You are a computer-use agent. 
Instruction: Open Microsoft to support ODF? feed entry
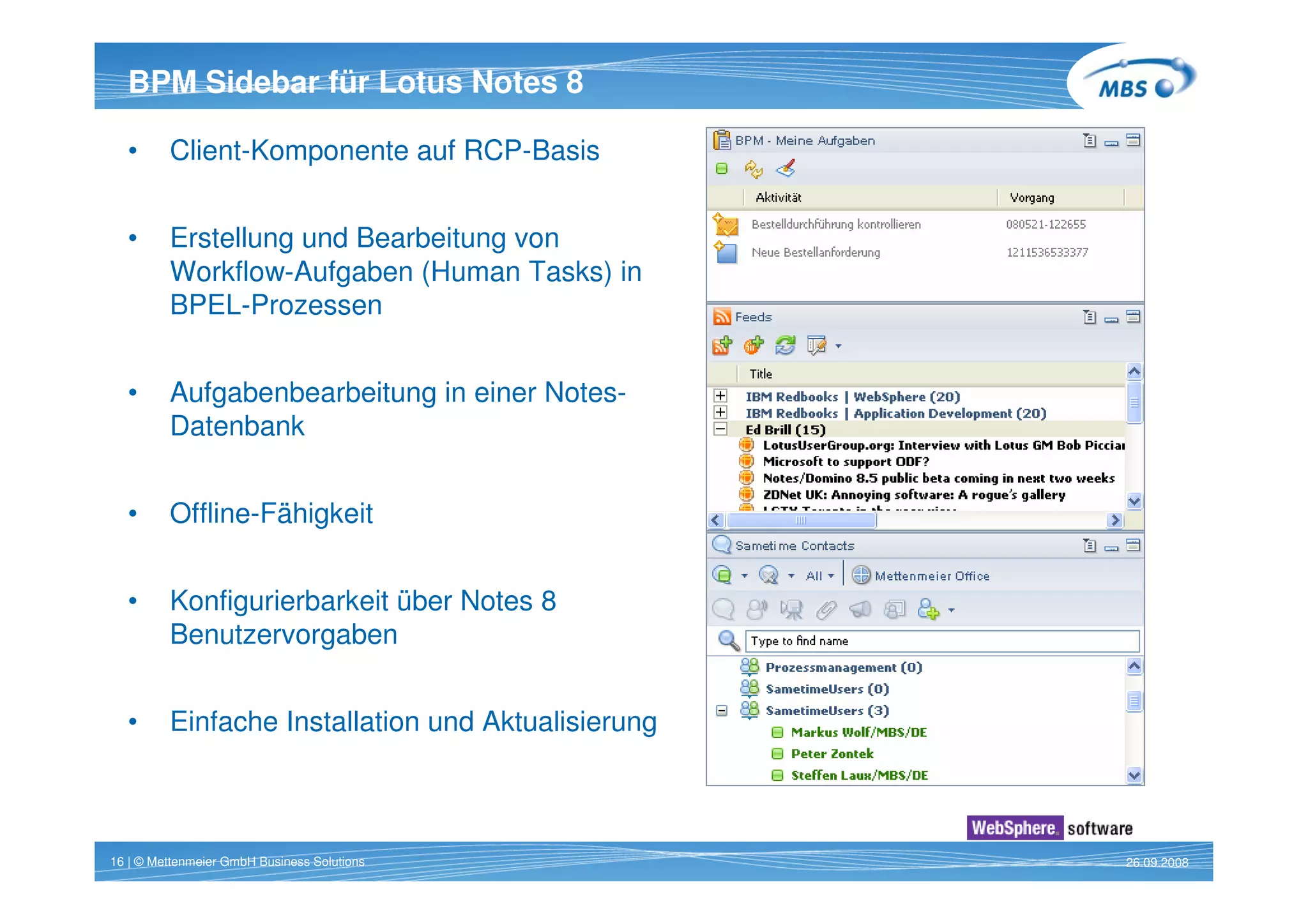(846, 462)
